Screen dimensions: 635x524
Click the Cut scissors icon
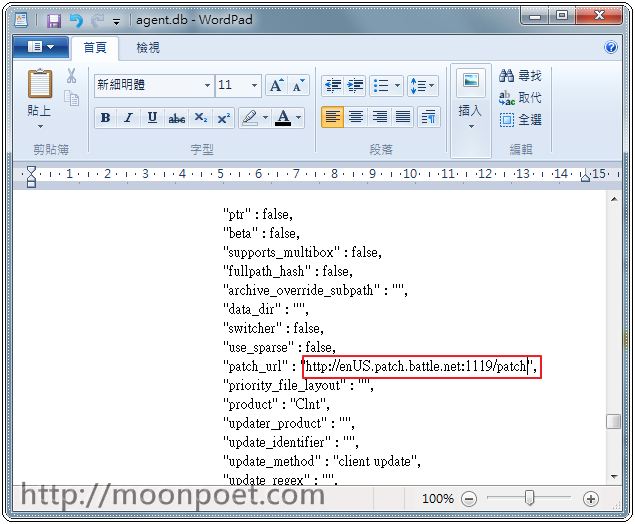click(x=72, y=76)
